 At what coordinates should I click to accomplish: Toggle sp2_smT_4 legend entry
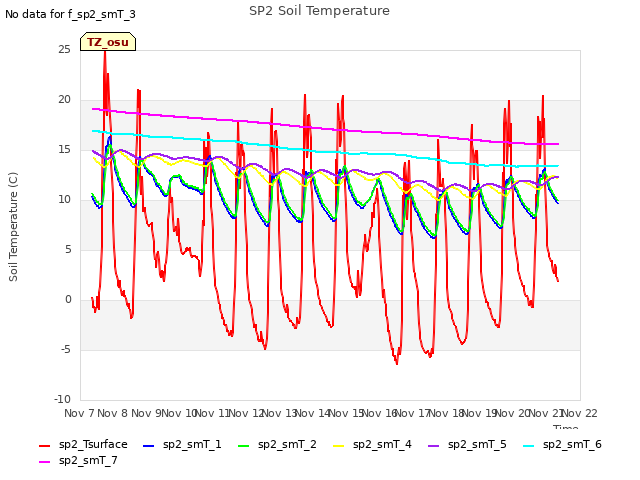[x=372, y=444]
